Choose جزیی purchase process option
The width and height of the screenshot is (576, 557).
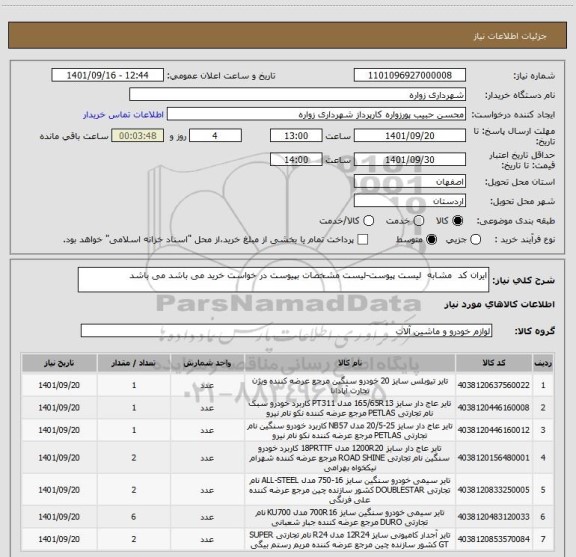point(475,240)
